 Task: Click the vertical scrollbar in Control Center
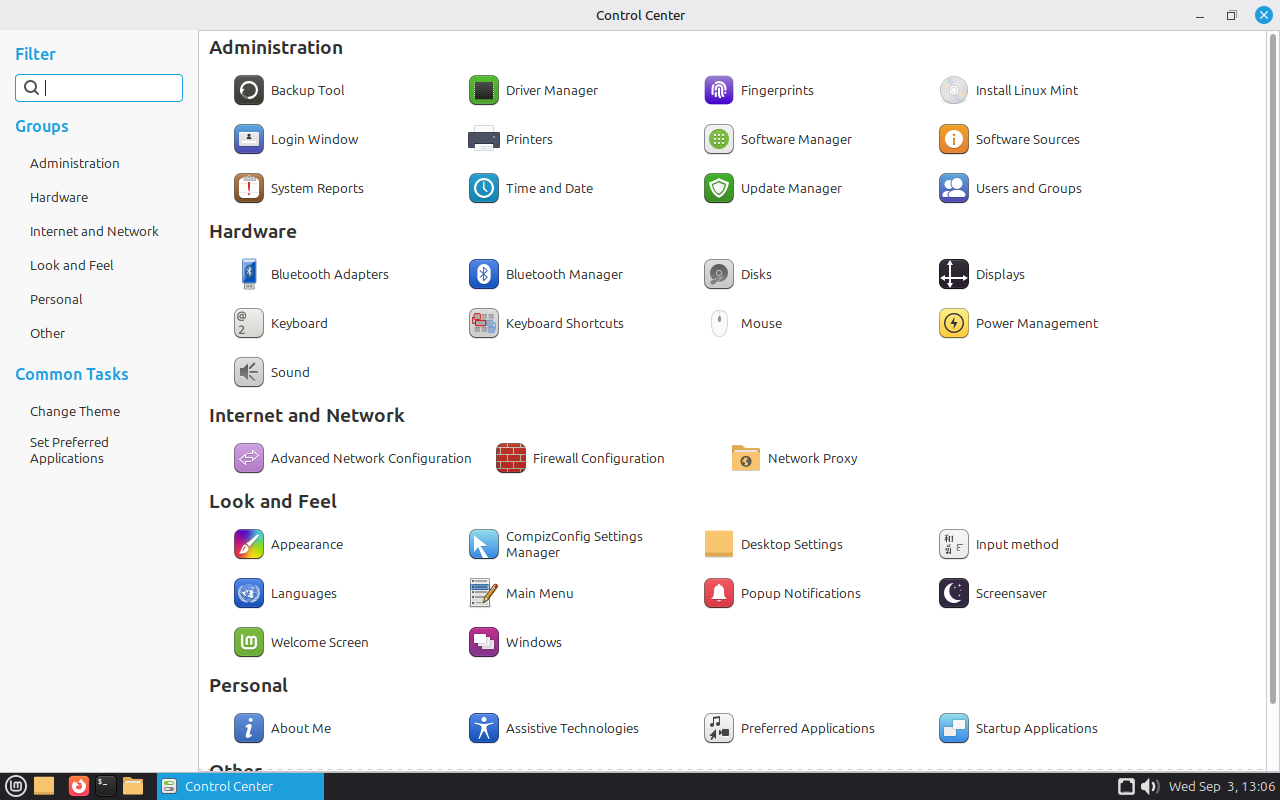click(1273, 370)
